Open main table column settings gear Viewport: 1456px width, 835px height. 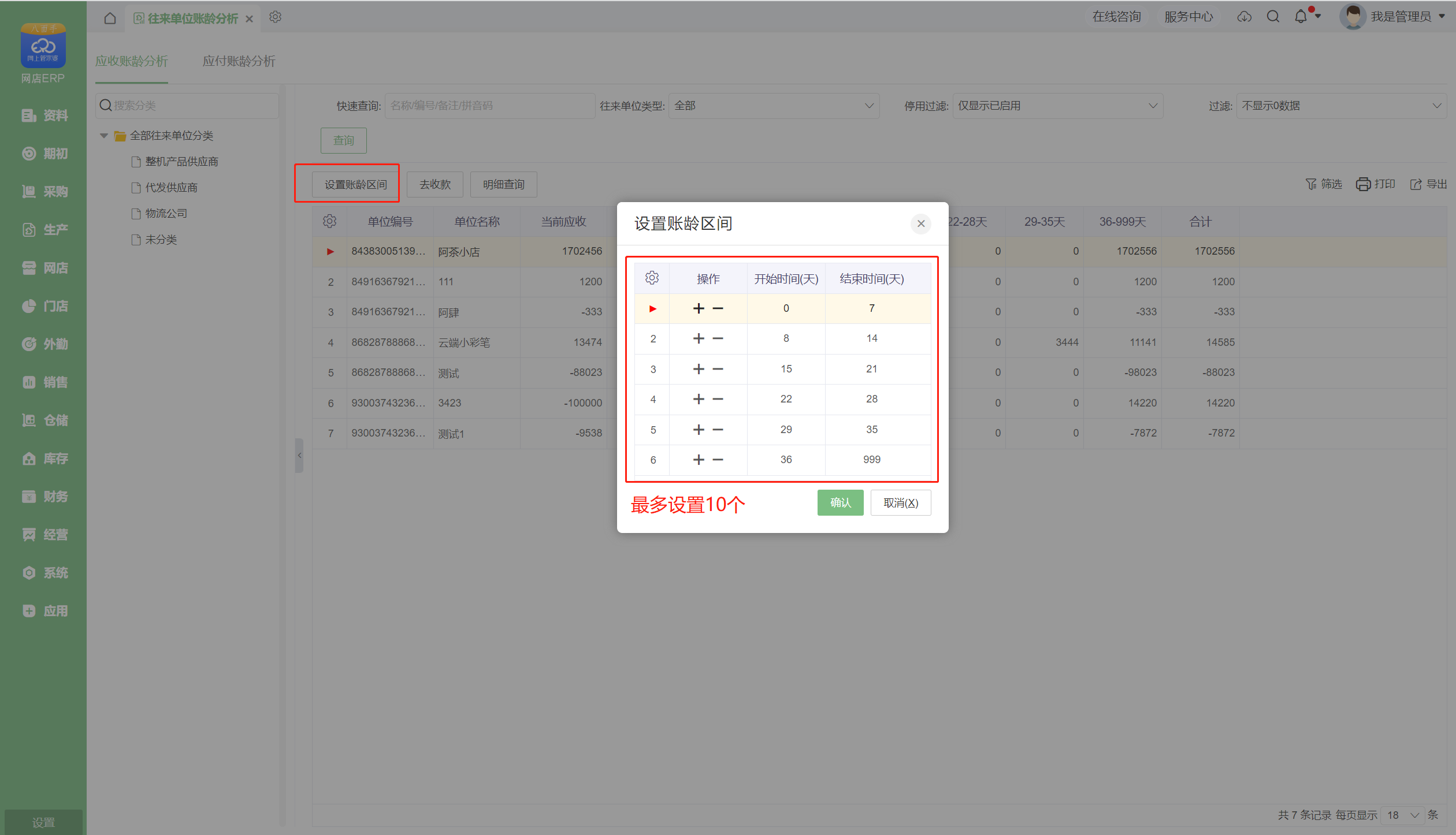click(x=329, y=221)
